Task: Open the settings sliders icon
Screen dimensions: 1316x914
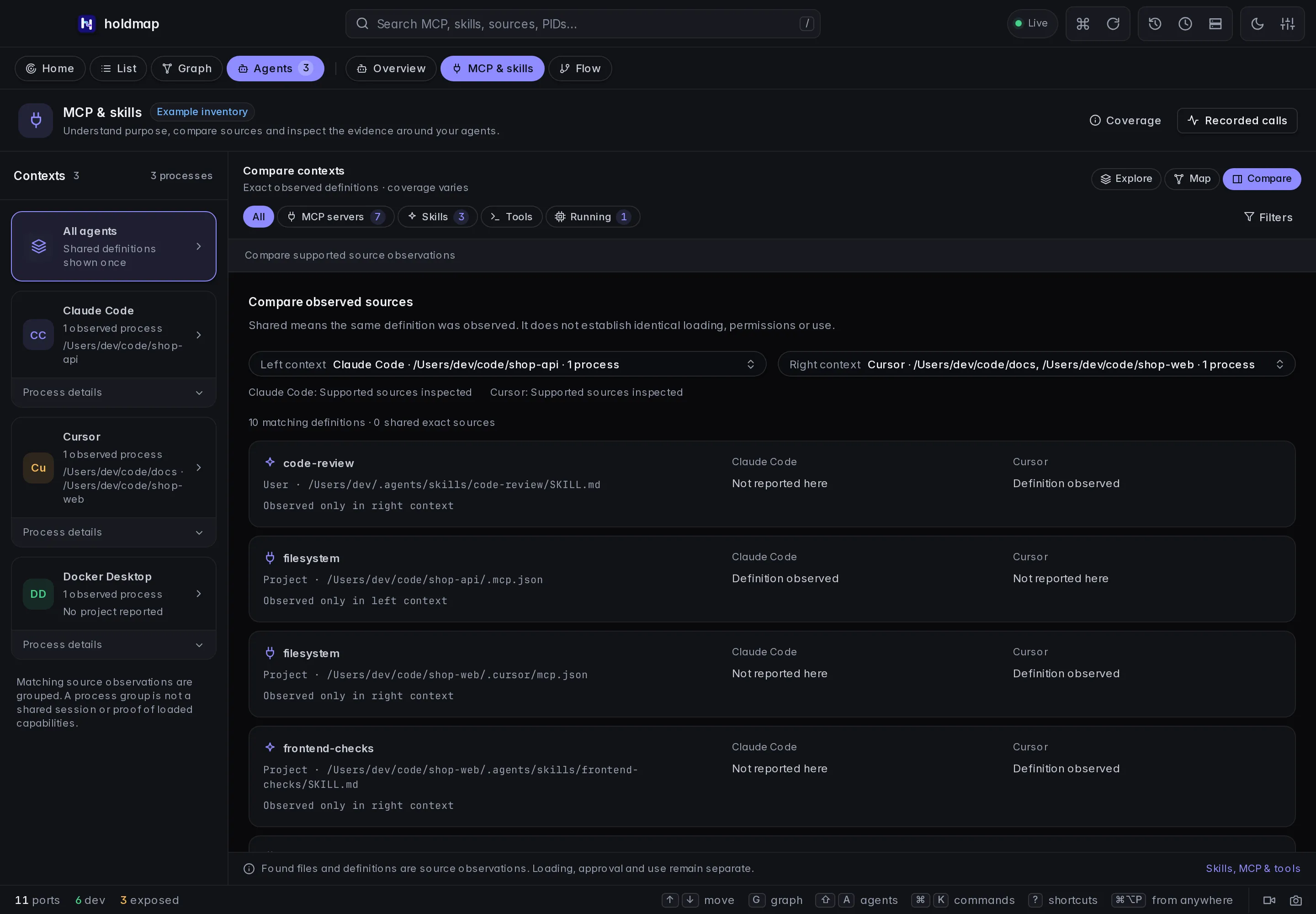Action: click(1287, 23)
